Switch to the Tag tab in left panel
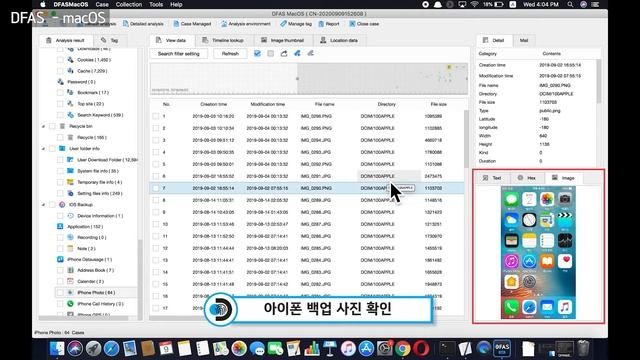 (110, 40)
